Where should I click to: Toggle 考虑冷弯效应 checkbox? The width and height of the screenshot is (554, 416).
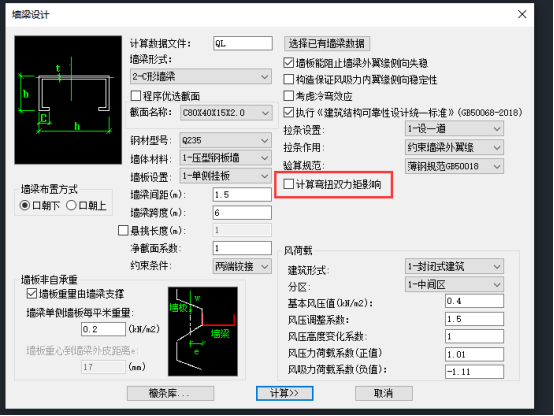coord(289,96)
